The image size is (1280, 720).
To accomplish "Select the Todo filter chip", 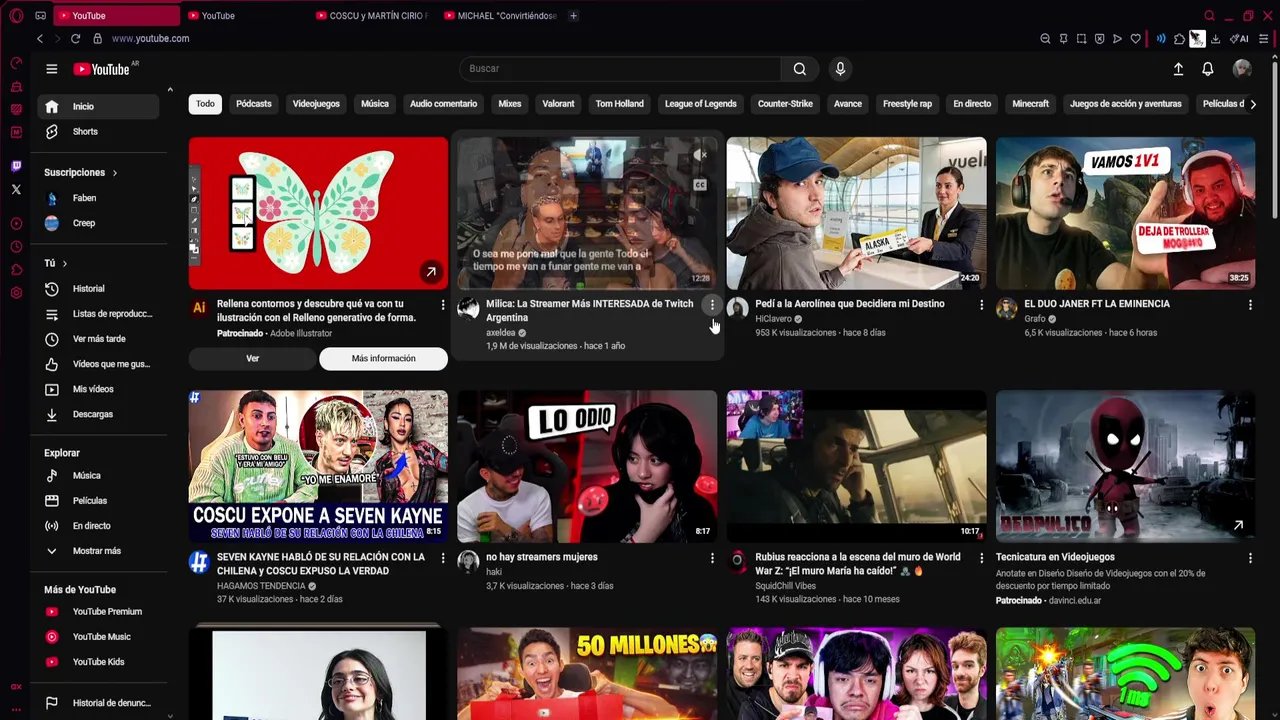I will click(x=205, y=104).
